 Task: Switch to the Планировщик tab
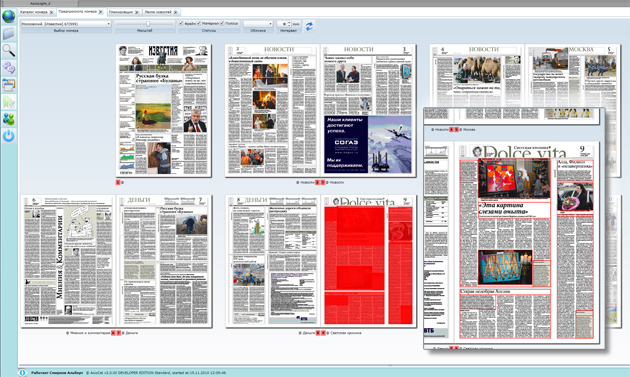click(121, 12)
